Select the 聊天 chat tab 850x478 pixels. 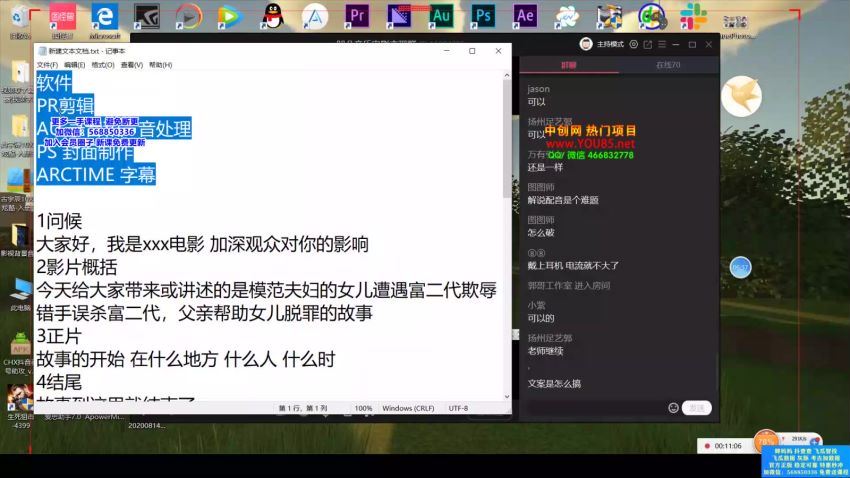point(568,64)
